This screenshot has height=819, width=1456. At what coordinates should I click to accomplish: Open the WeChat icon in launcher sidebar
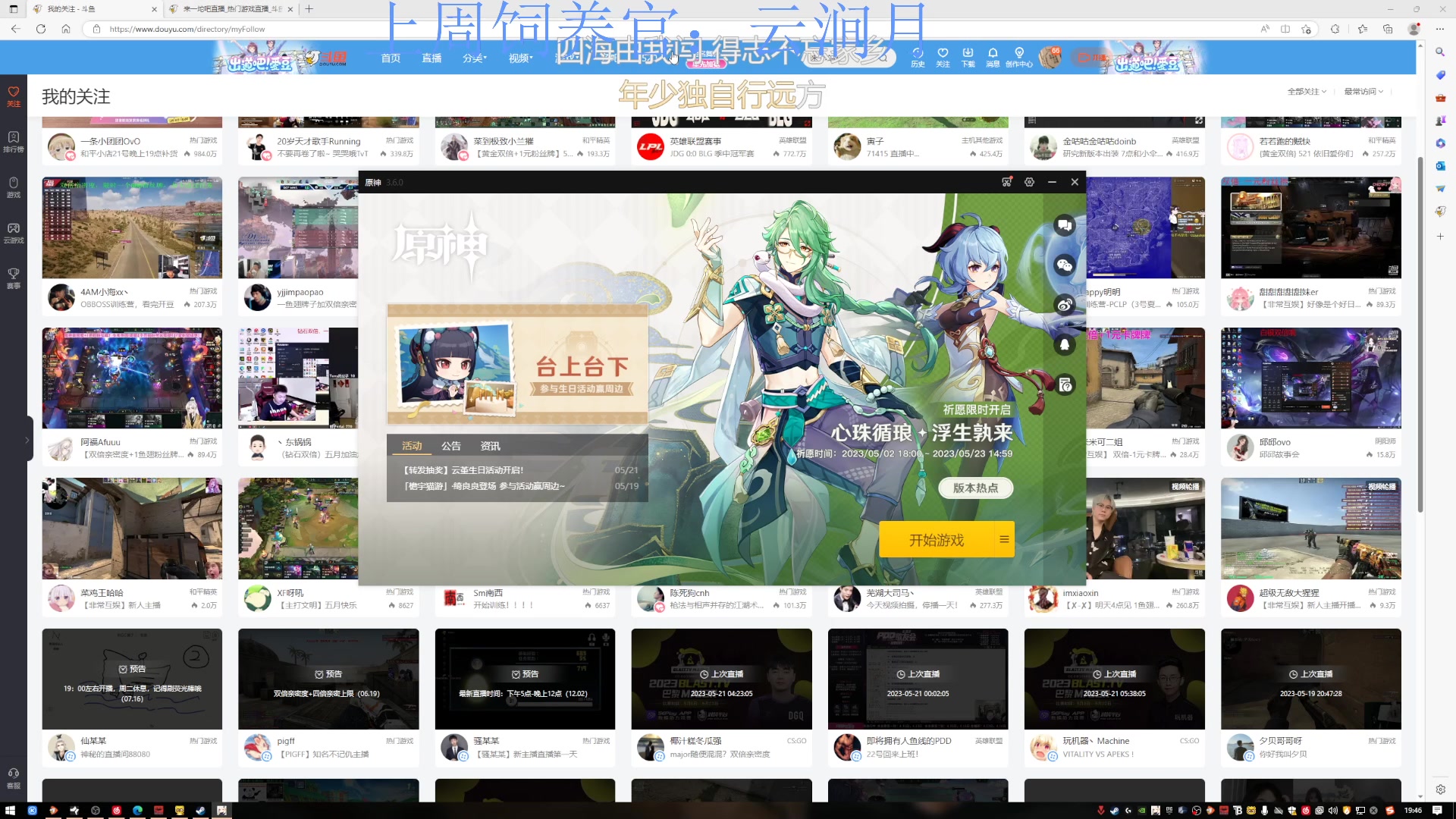click(x=1065, y=265)
